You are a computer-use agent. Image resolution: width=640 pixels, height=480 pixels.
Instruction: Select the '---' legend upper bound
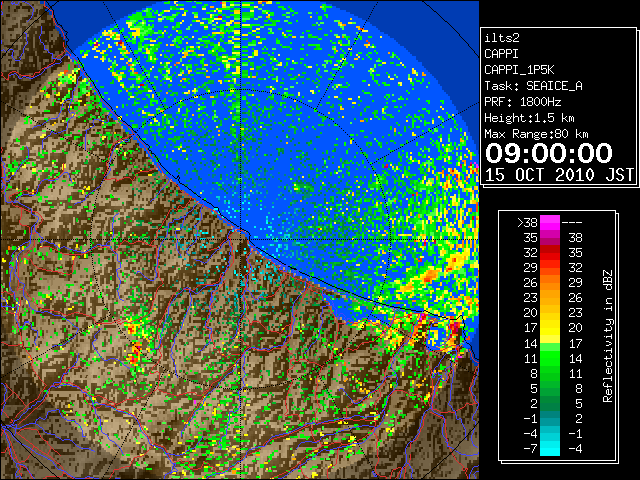click(x=572, y=222)
